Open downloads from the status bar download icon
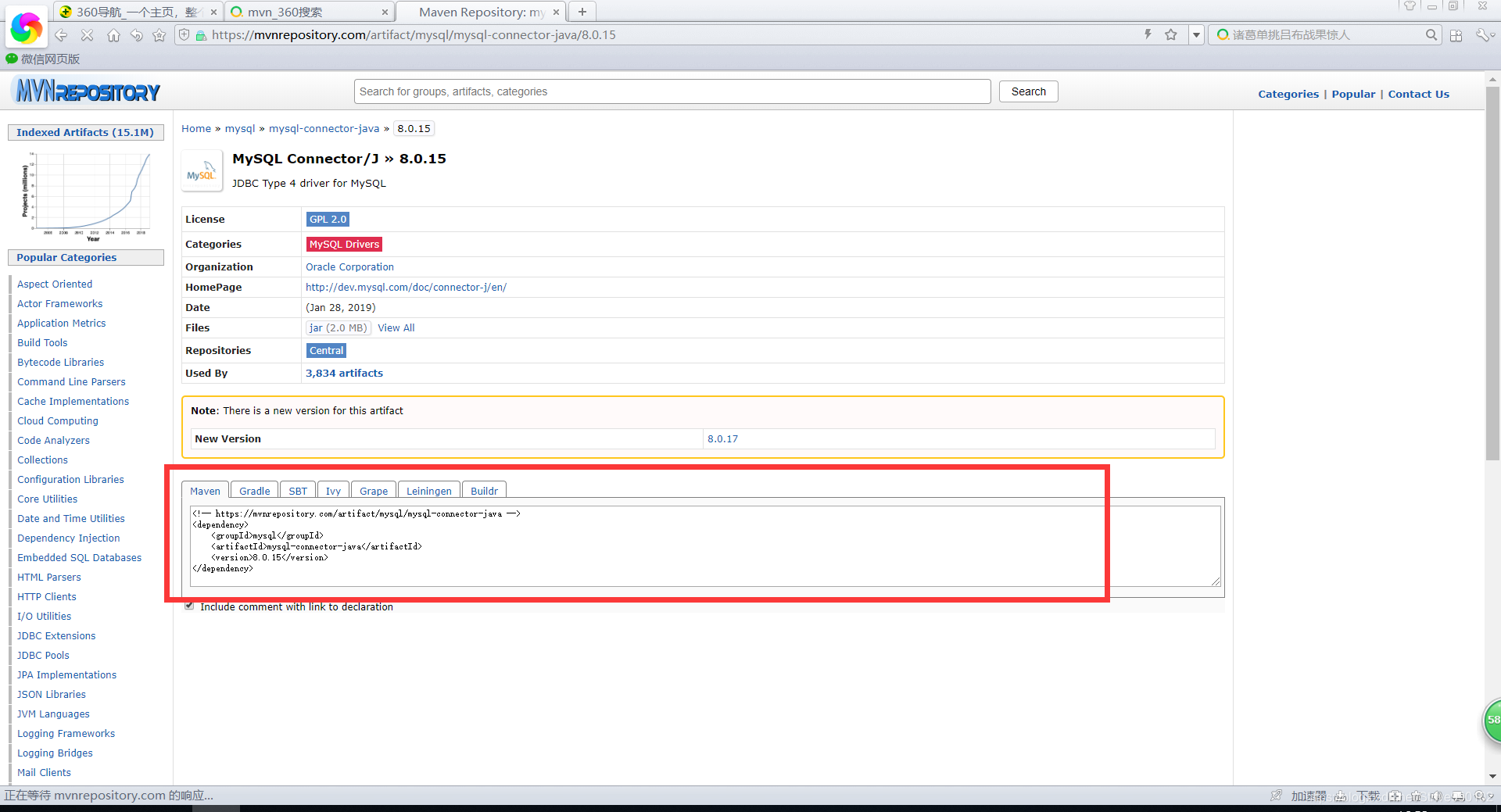Viewport: 1501px width, 812px height. (1340, 796)
